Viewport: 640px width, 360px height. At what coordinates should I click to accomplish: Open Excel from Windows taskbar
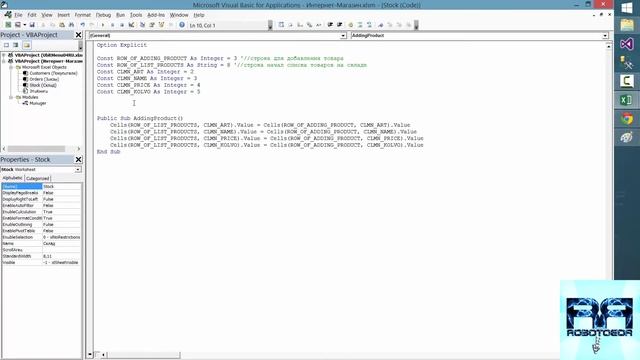pyautogui.click(x=627, y=100)
